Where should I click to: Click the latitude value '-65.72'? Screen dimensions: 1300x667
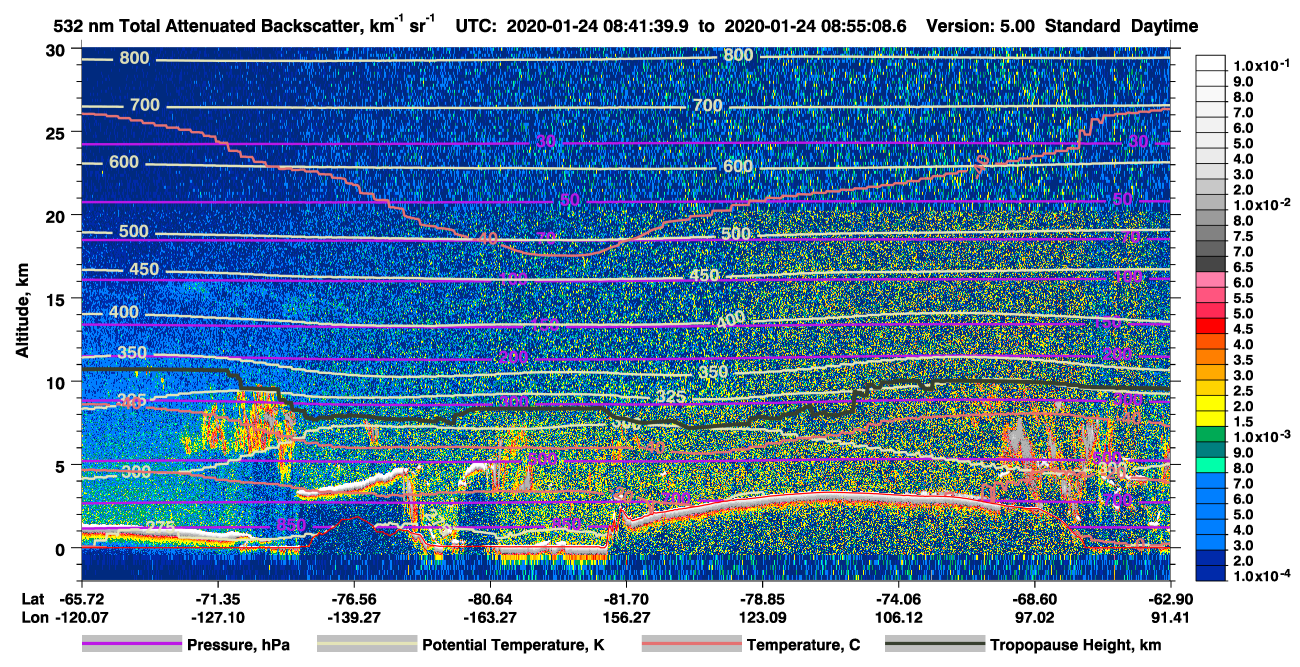click(81, 598)
